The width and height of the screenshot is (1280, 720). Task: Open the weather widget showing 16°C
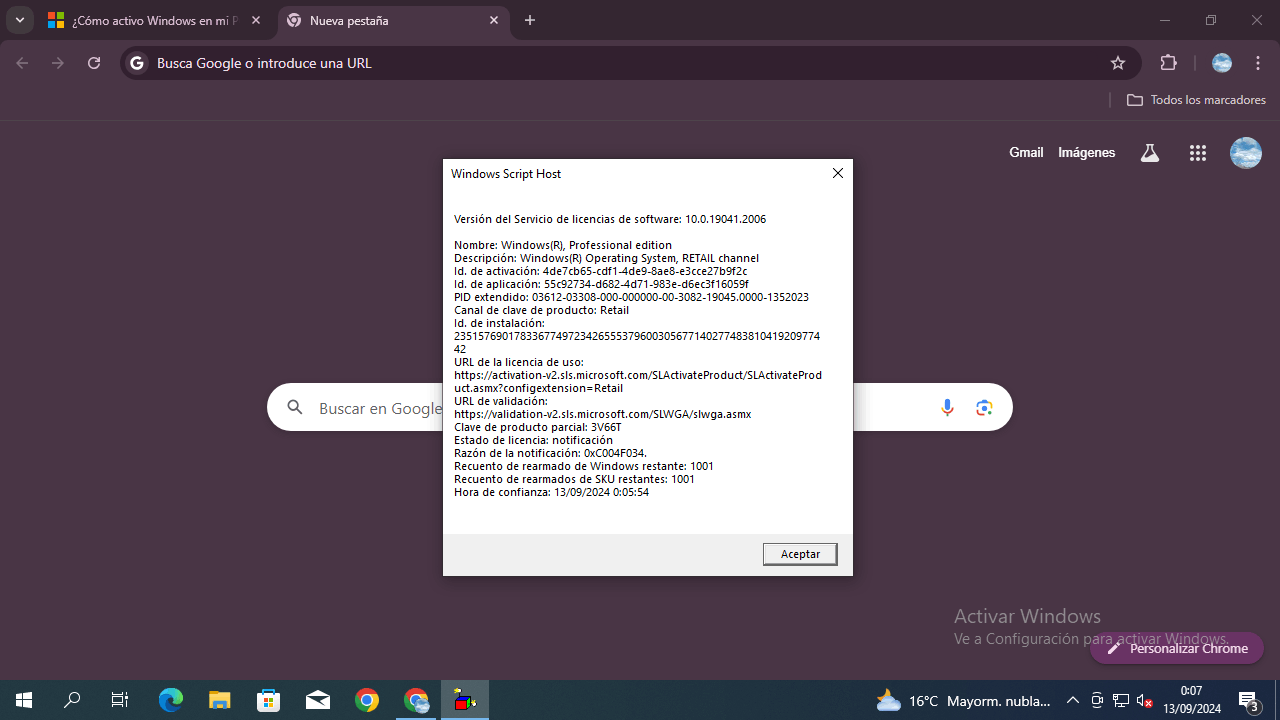pyautogui.click(x=963, y=701)
